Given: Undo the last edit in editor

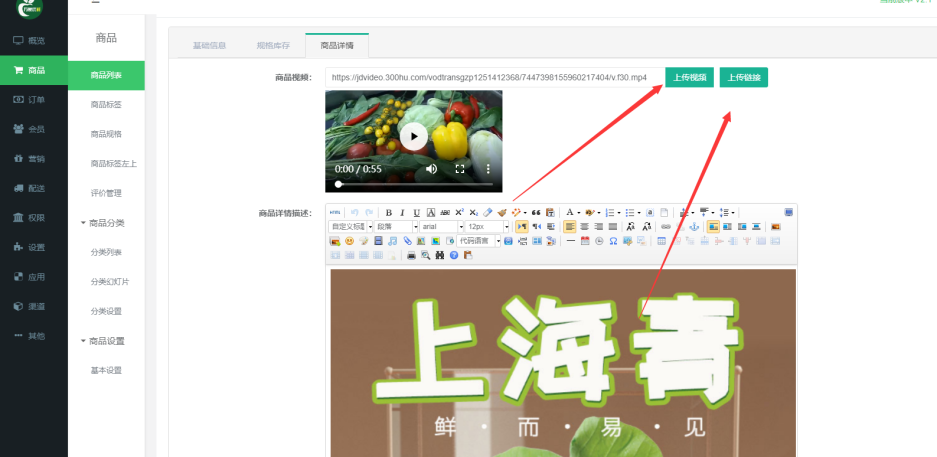Looking at the screenshot, I should tap(354, 213).
